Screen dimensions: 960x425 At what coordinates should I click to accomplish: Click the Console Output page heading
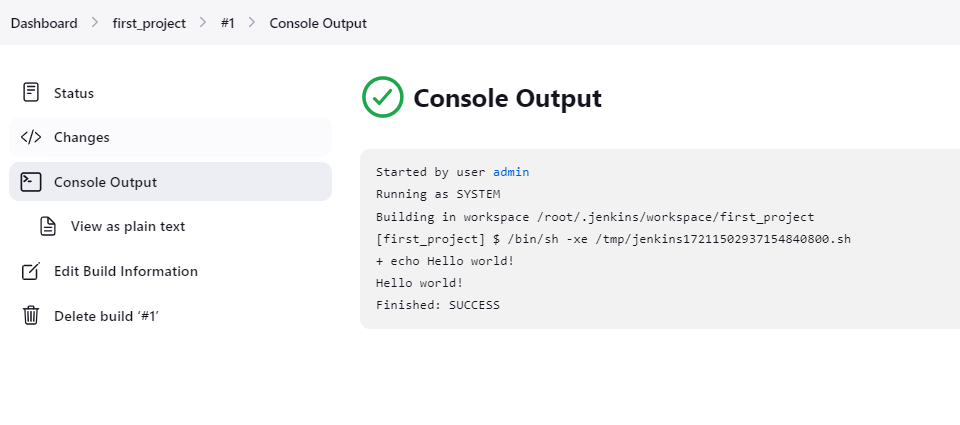[507, 99]
